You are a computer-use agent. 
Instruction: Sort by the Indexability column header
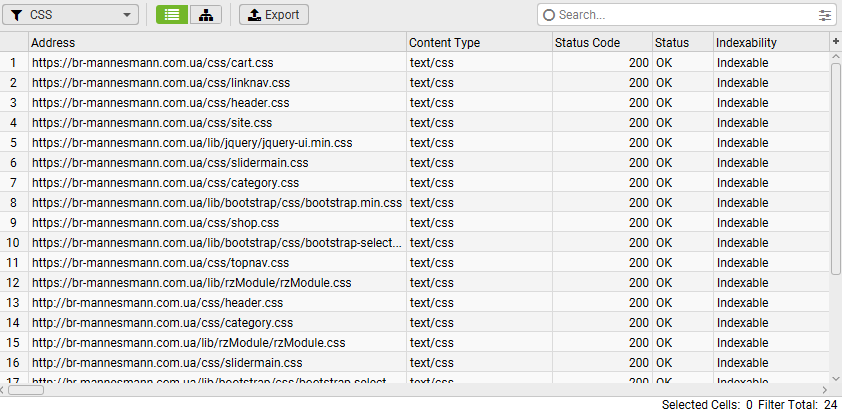pos(769,43)
